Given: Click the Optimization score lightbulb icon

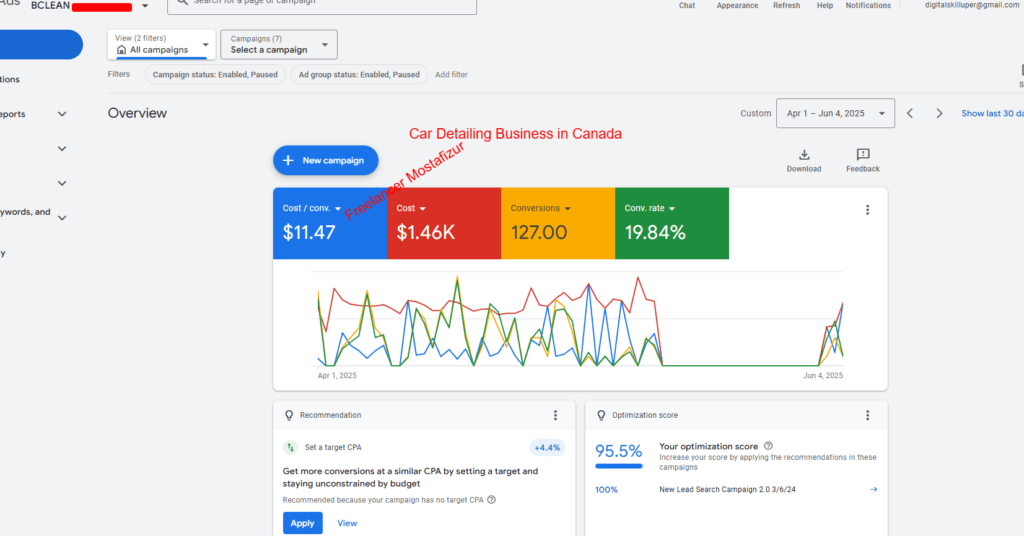Looking at the screenshot, I should [601, 415].
